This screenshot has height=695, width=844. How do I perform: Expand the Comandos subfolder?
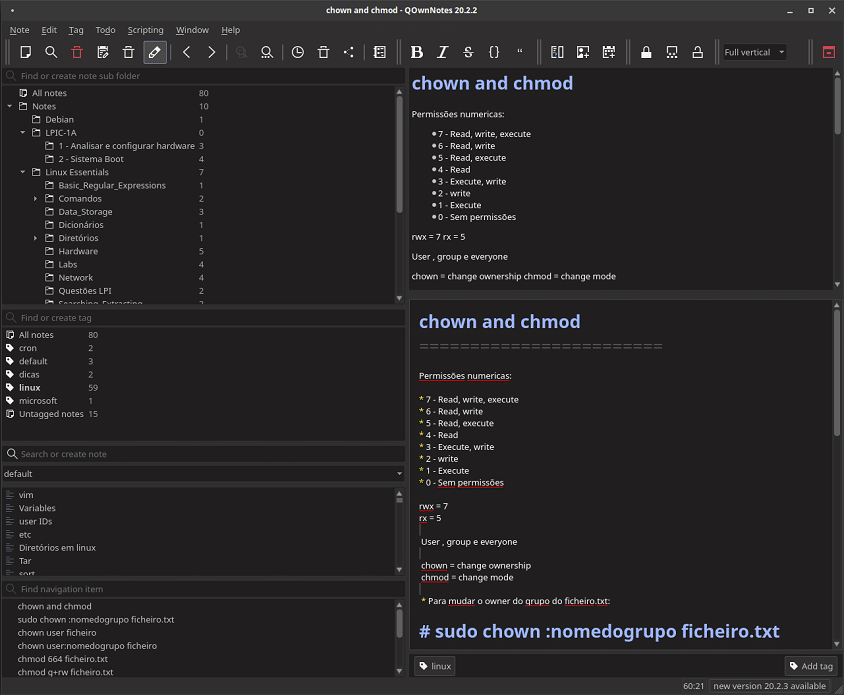[x=36, y=199]
